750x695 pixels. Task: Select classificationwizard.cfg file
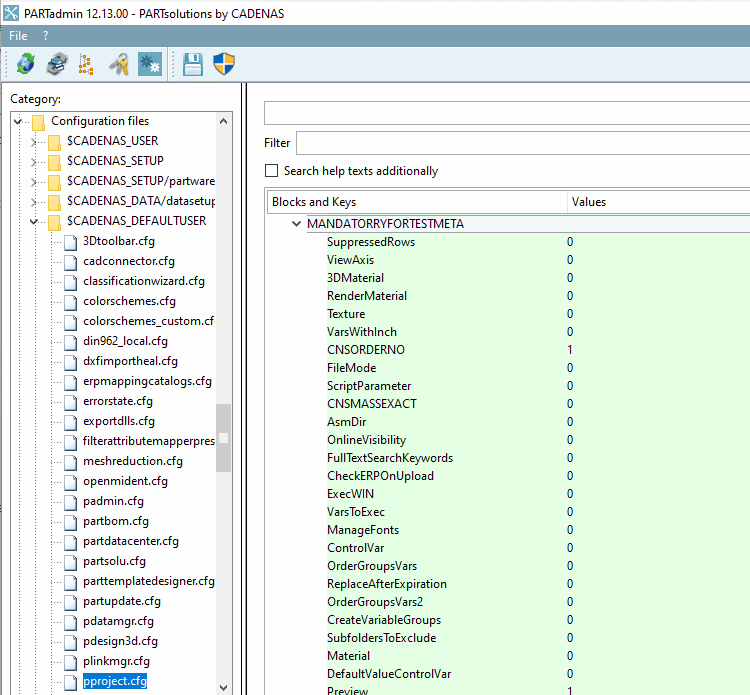click(x=143, y=281)
